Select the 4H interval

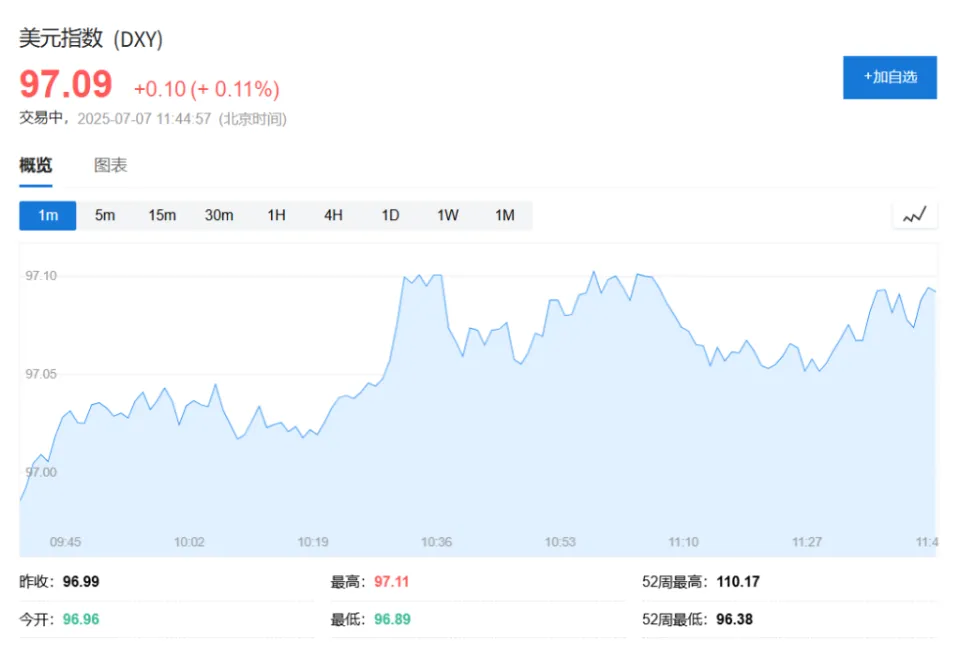[x=333, y=216]
